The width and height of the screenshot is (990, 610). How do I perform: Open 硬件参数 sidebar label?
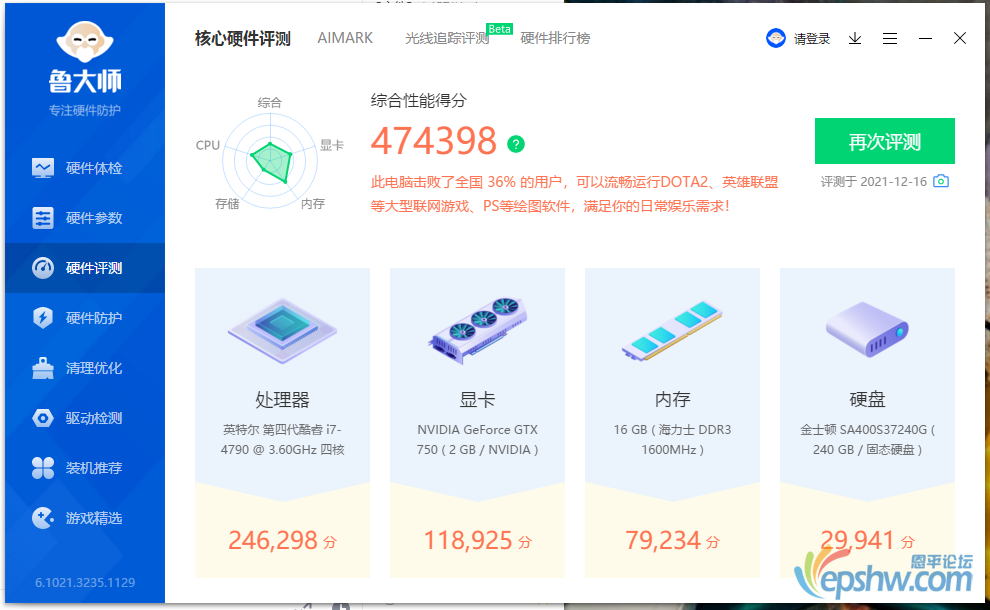pyautogui.click(x=94, y=218)
